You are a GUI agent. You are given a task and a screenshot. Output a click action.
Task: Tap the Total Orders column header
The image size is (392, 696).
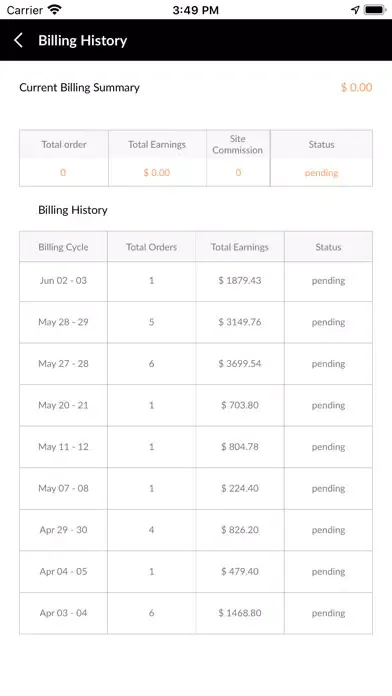(x=151, y=247)
